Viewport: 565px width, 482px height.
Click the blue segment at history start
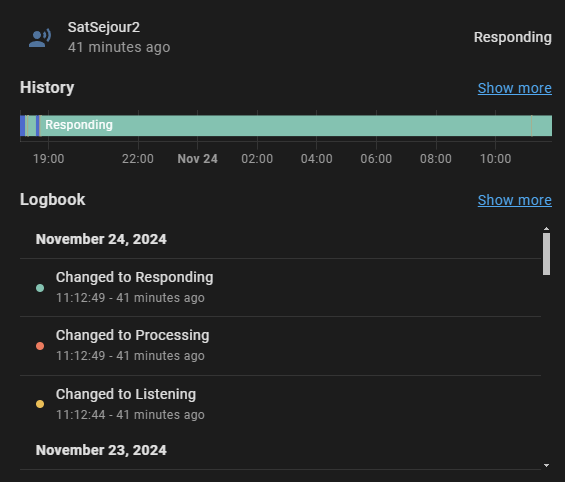(22, 126)
